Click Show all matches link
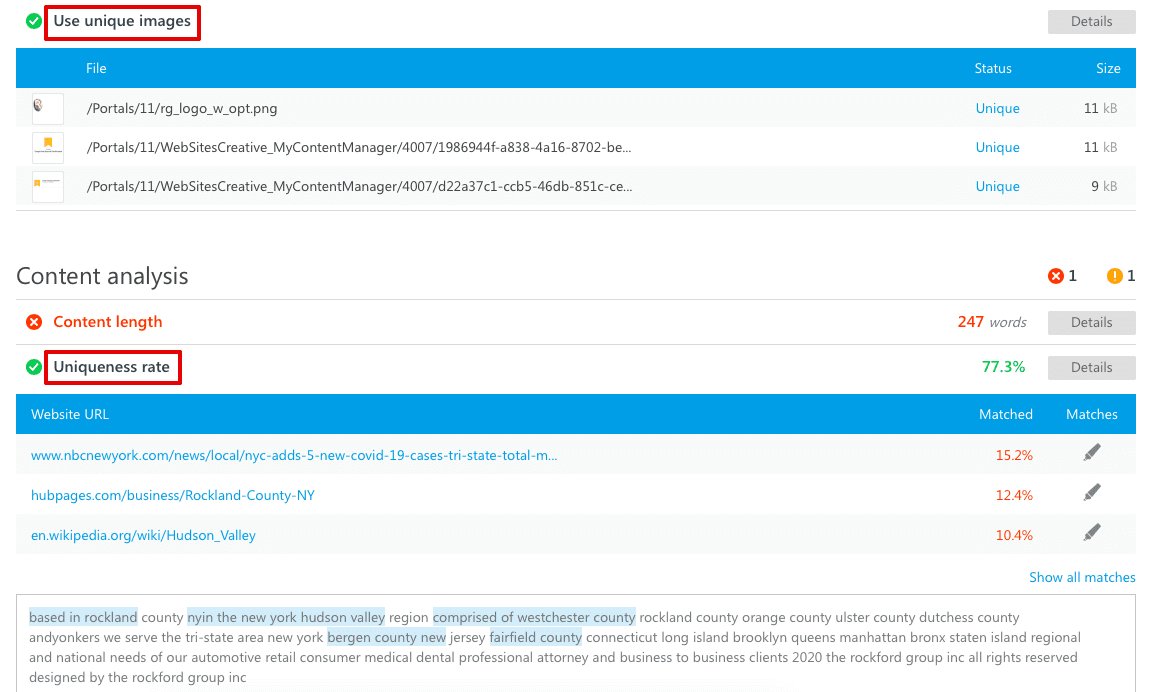The image size is (1154, 692). click(1082, 577)
